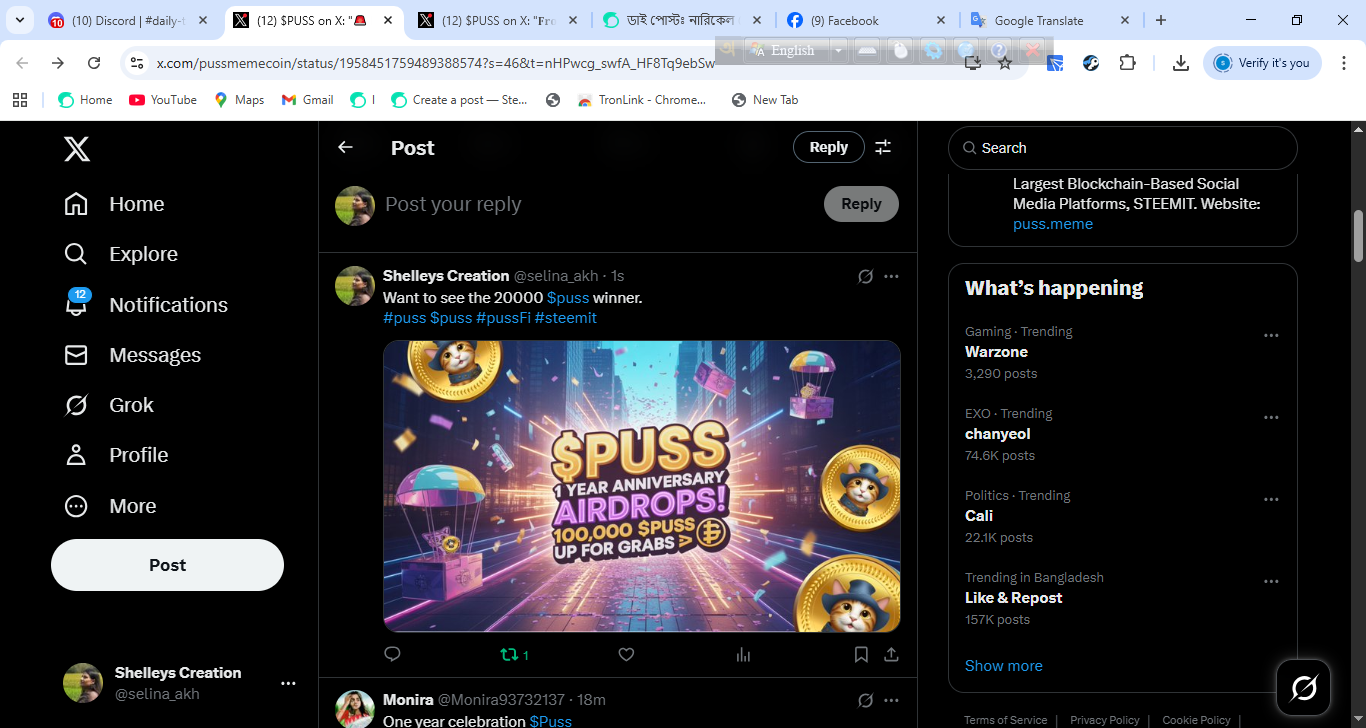The height and width of the screenshot is (728, 1366).
Task: Click the X logo in the sidebar
Action: click(x=77, y=149)
